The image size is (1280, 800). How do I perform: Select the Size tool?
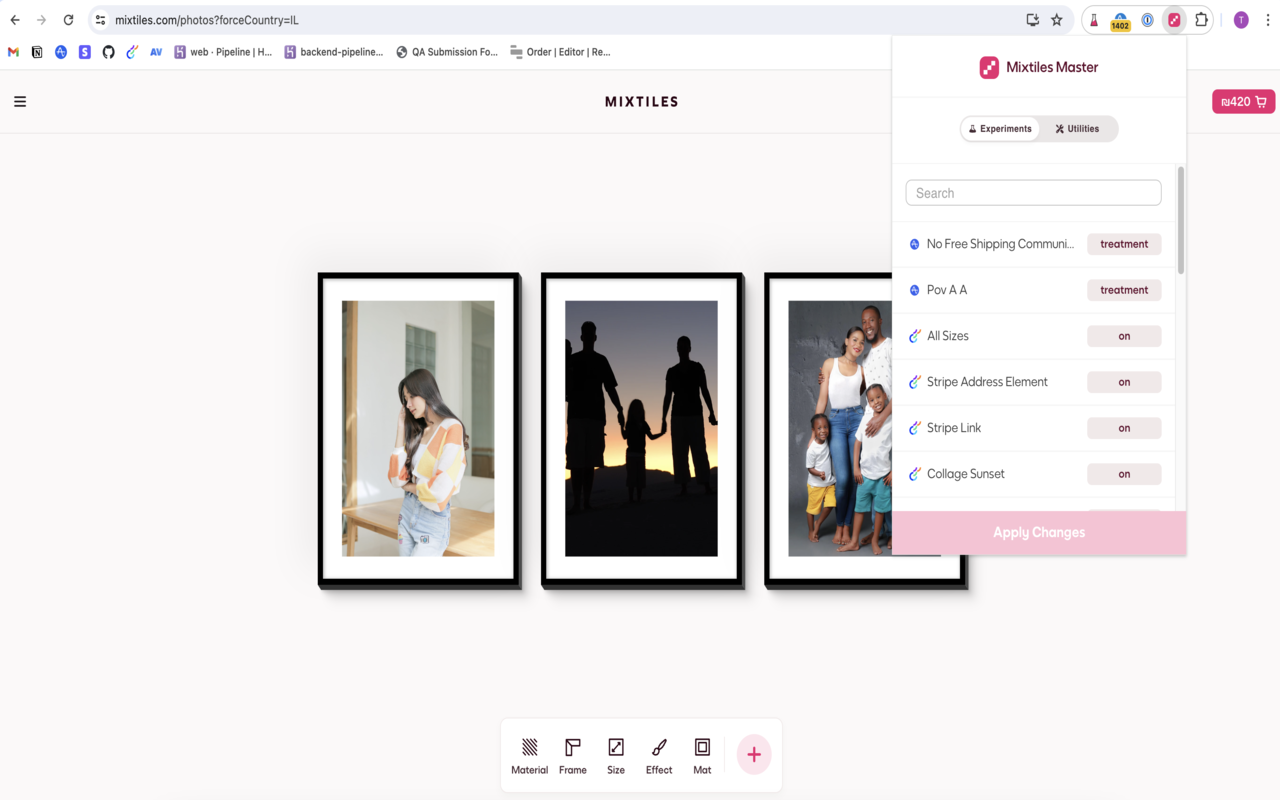point(615,754)
